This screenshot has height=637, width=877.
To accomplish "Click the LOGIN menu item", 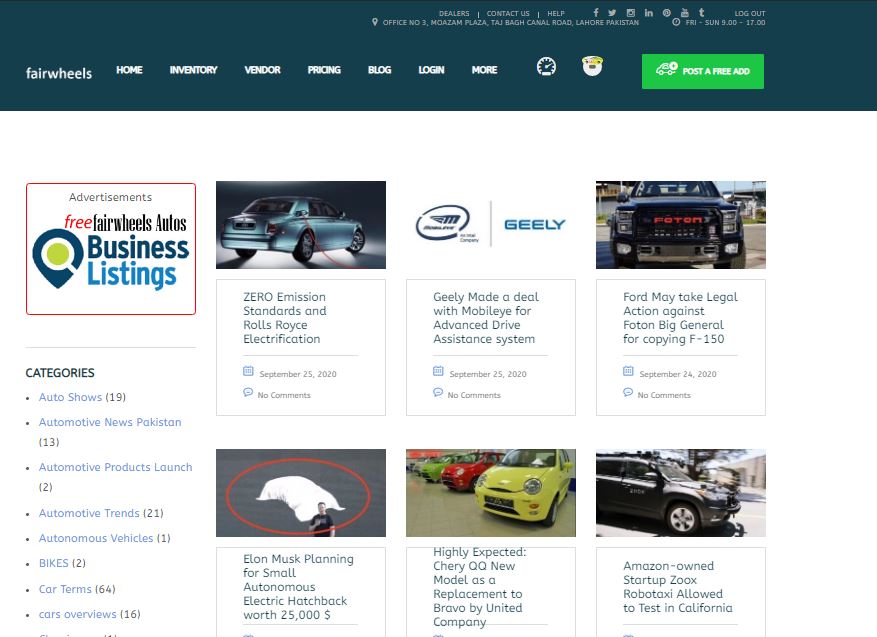I will click(x=431, y=70).
